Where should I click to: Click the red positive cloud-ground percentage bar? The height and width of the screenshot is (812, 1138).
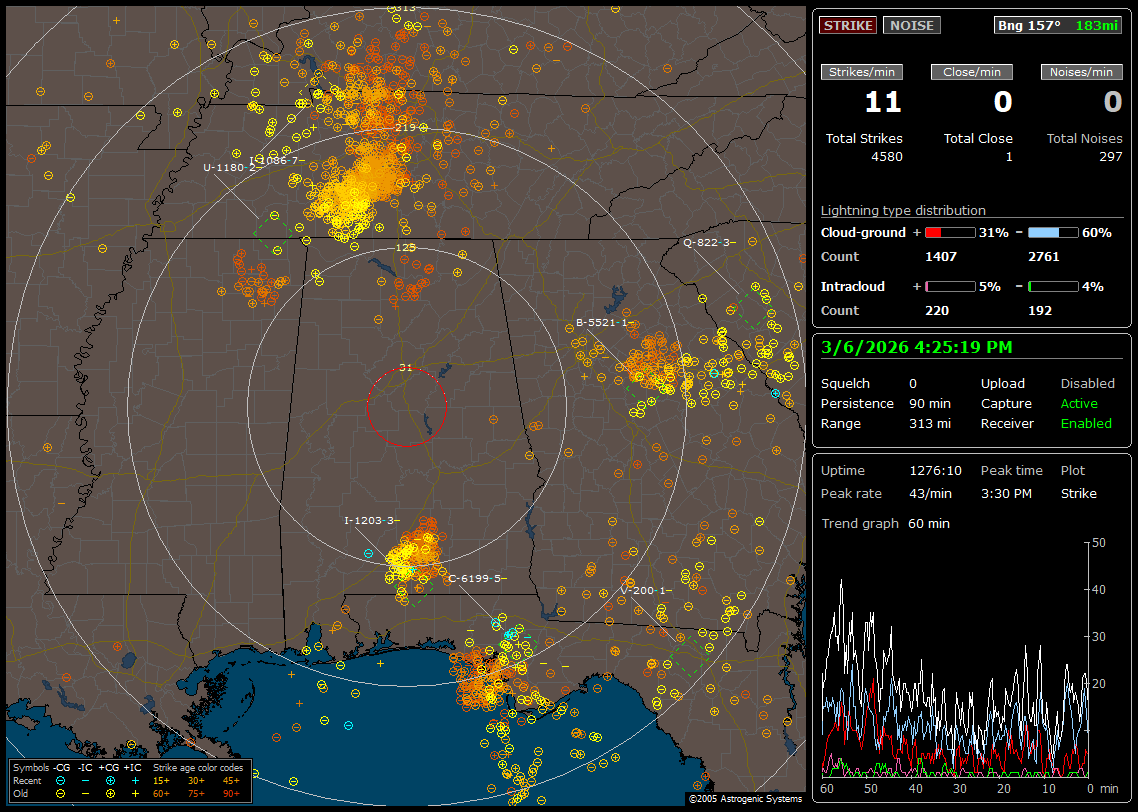coord(950,232)
